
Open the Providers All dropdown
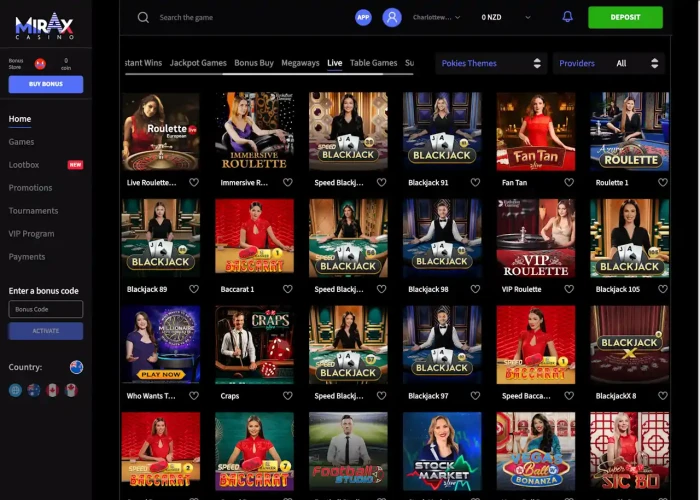[609, 63]
